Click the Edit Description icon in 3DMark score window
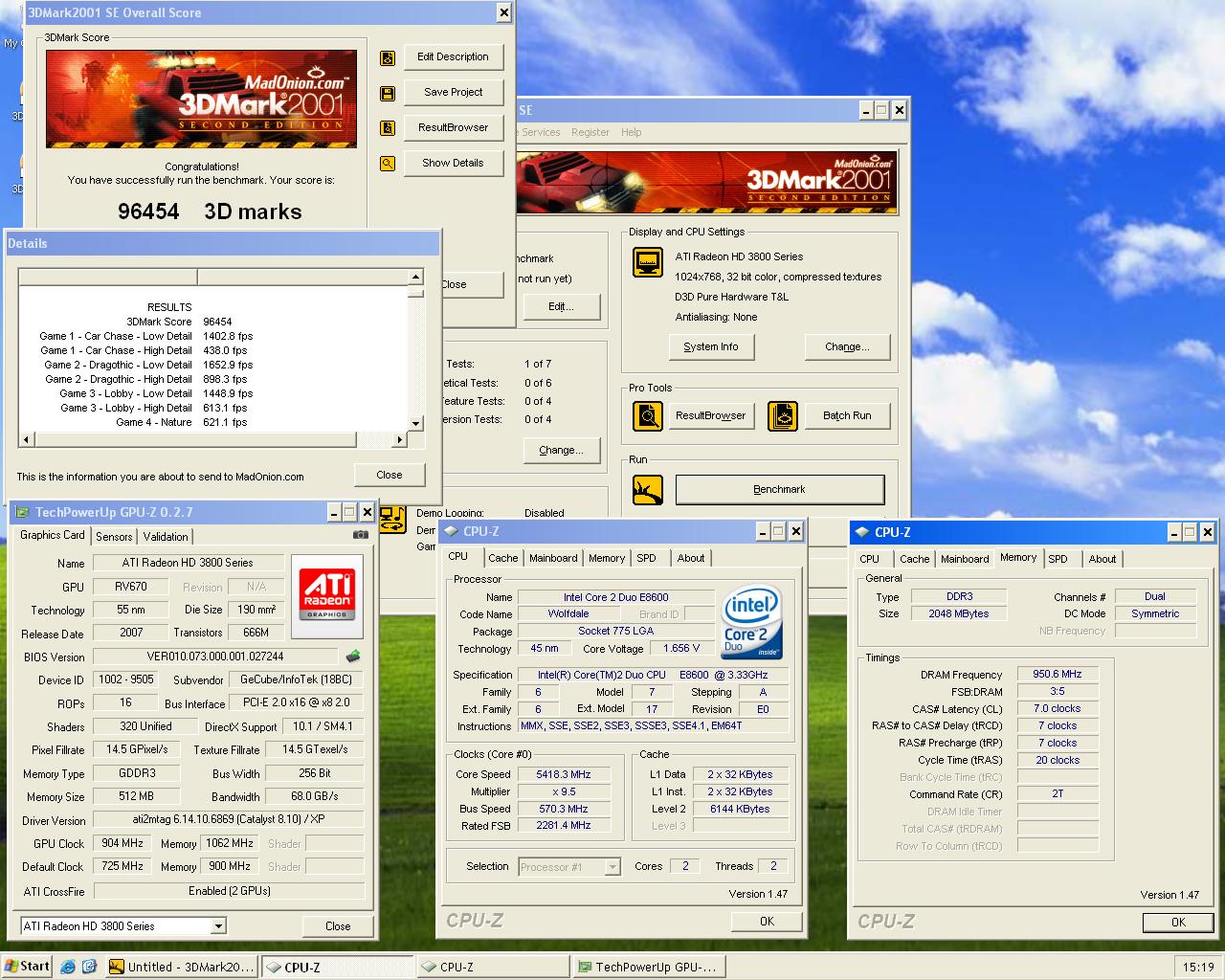The width and height of the screenshot is (1225, 980). coord(388,58)
